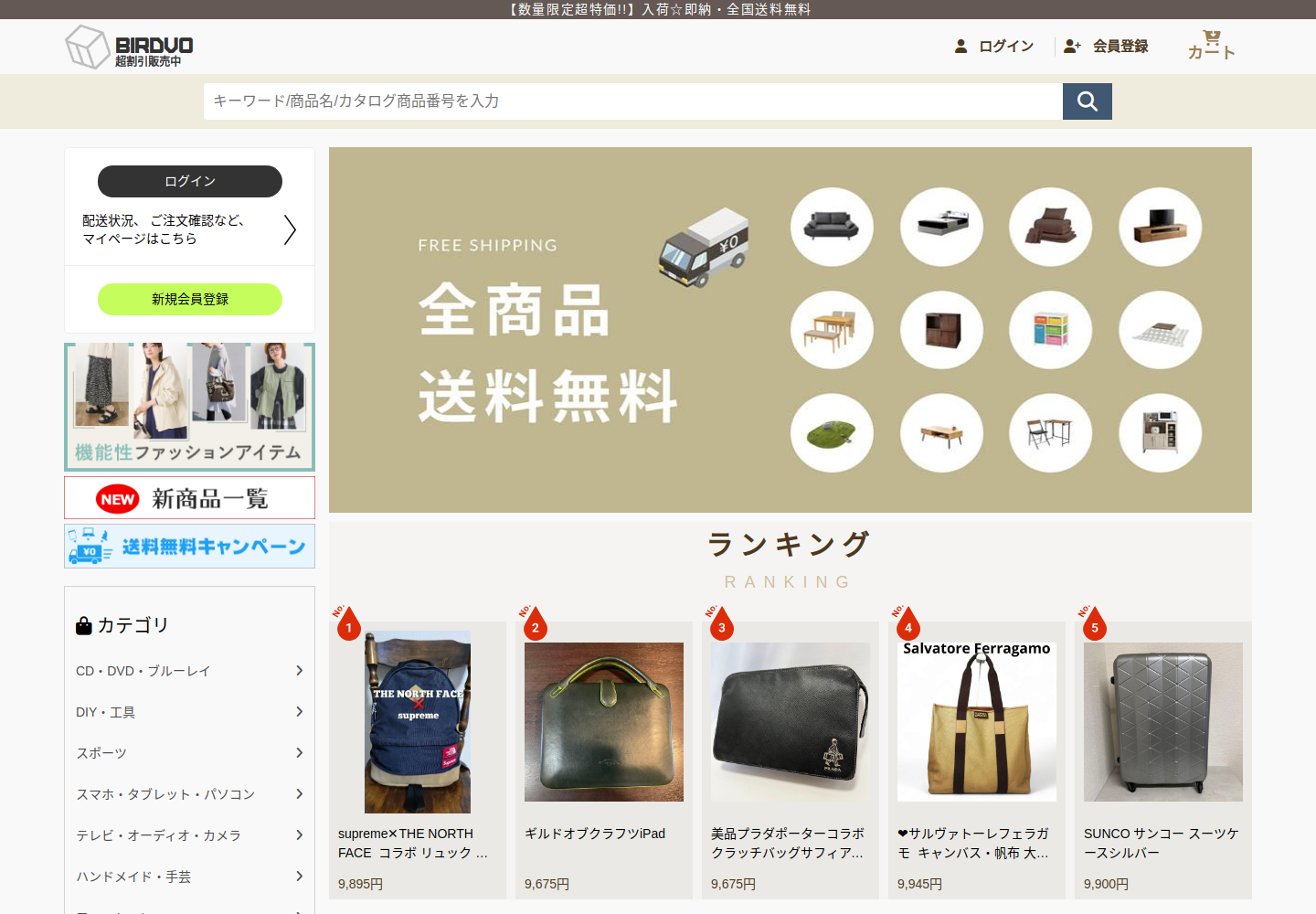Open the kitchen rack circle icon
The height and width of the screenshot is (914, 1316).
1161,433
